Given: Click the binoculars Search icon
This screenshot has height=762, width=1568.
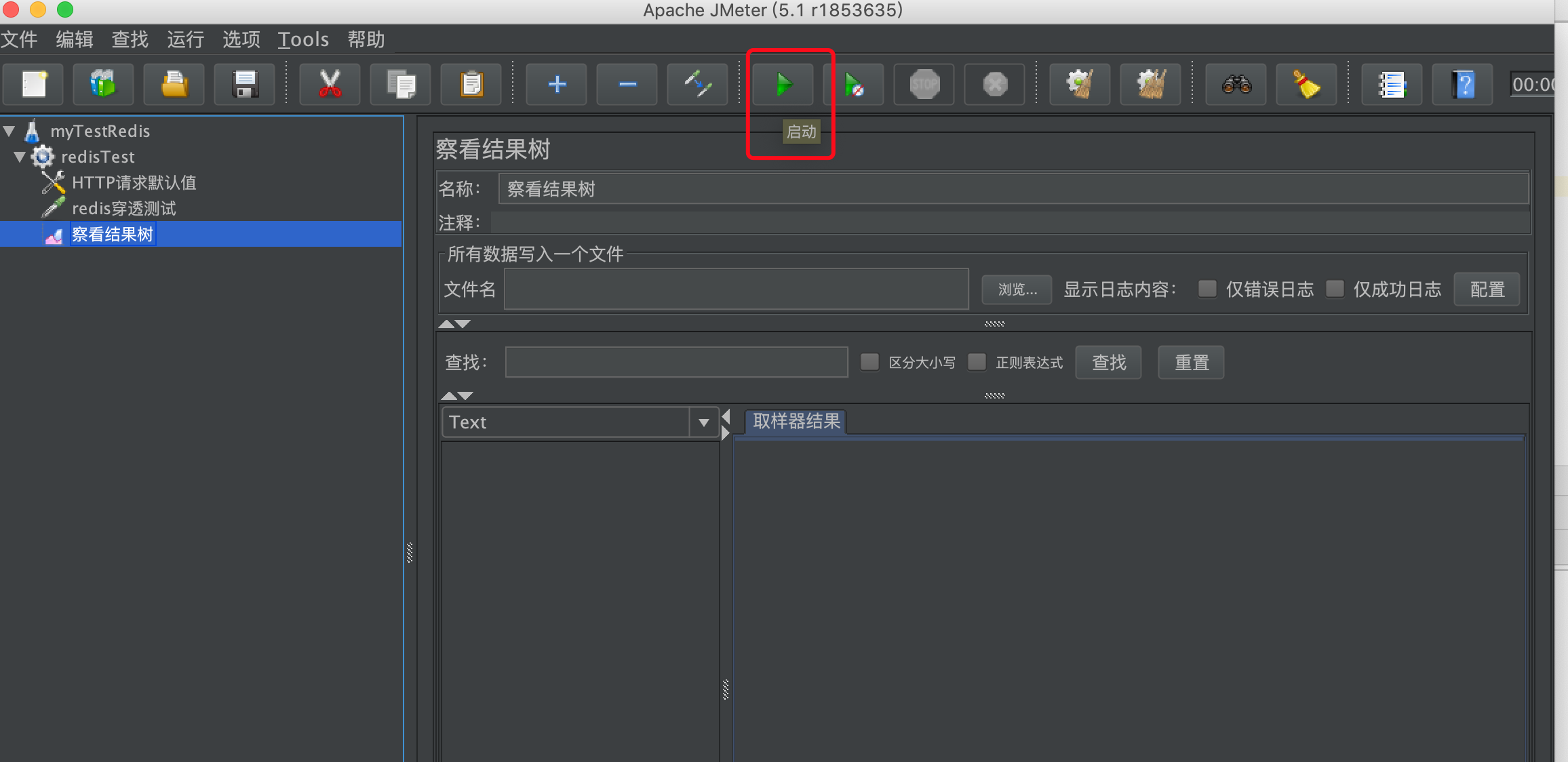Looking at the screenshot, I should point(1236,85).
